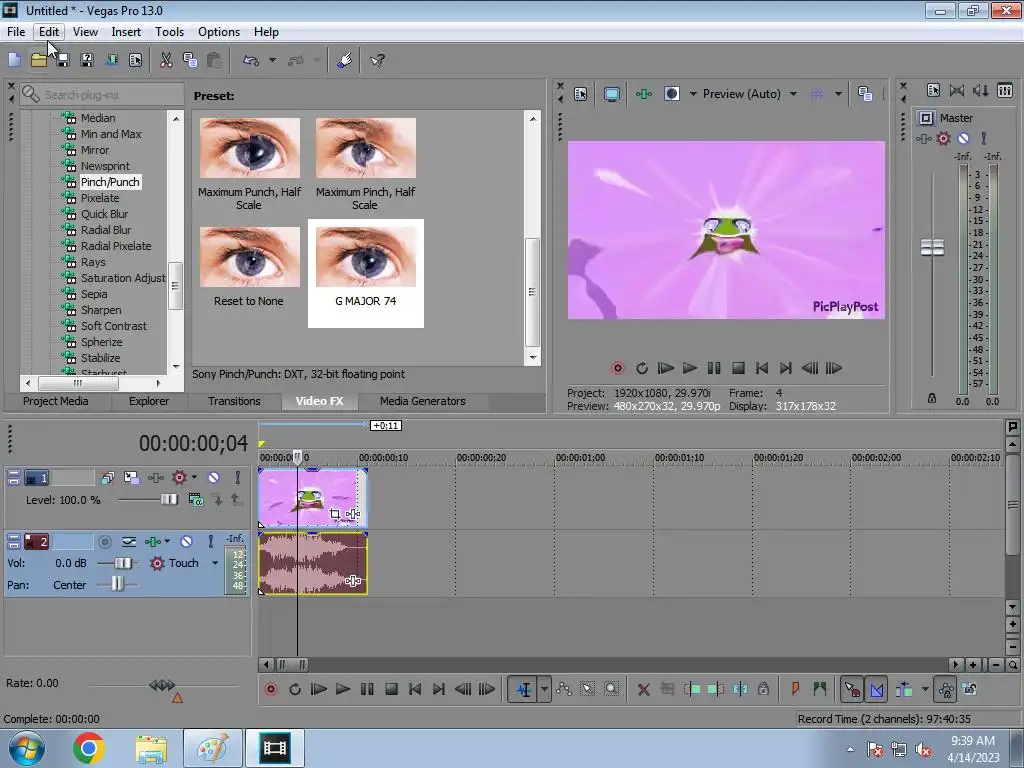Screen dimensions: 1024x768
Task: Click the Insert Marker icon
Action: pos(795,689)
